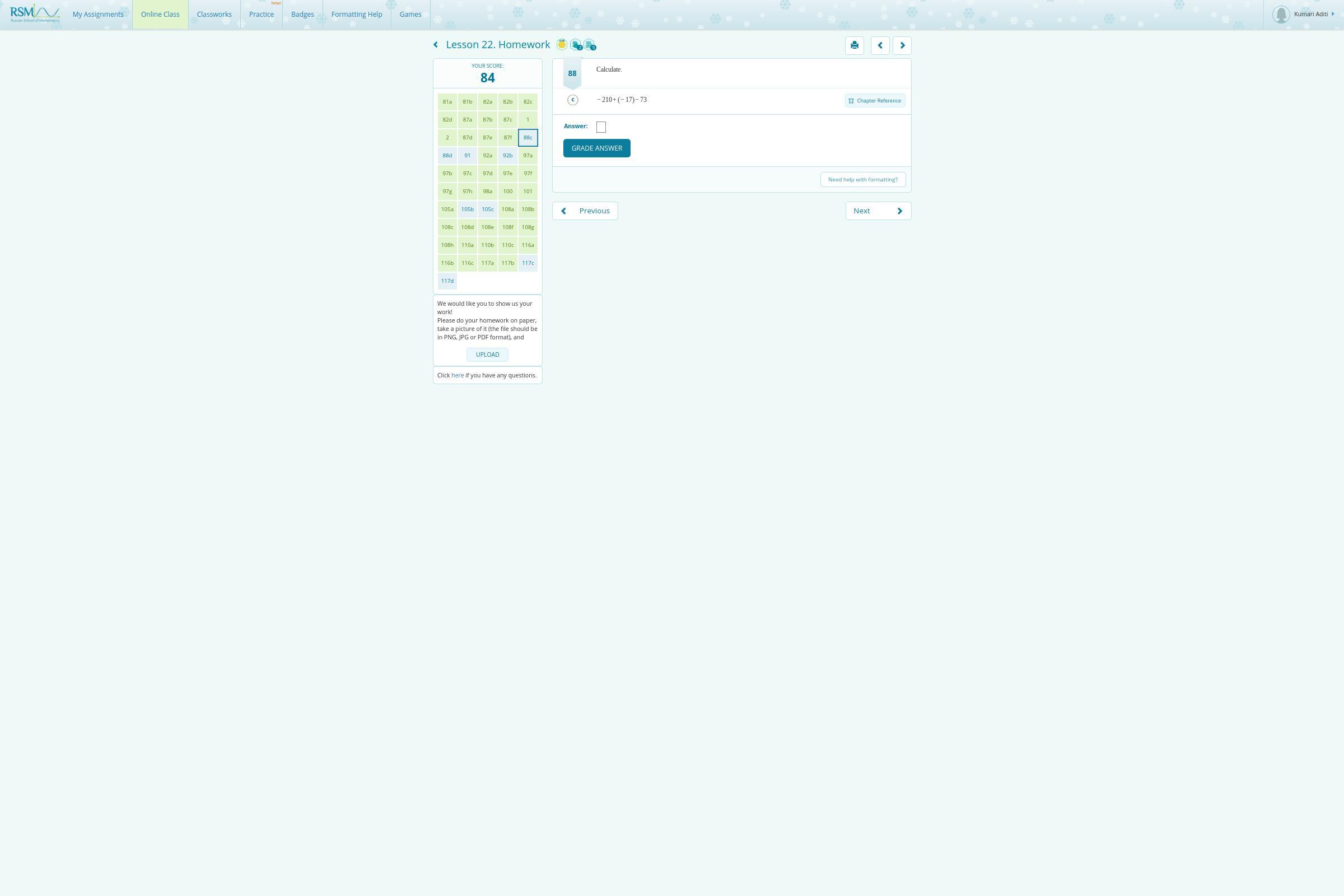Click back chevron beside Lesson 22 title
Image resolution: width=1344 pixels, height=896 pixels.
[436, 45]
